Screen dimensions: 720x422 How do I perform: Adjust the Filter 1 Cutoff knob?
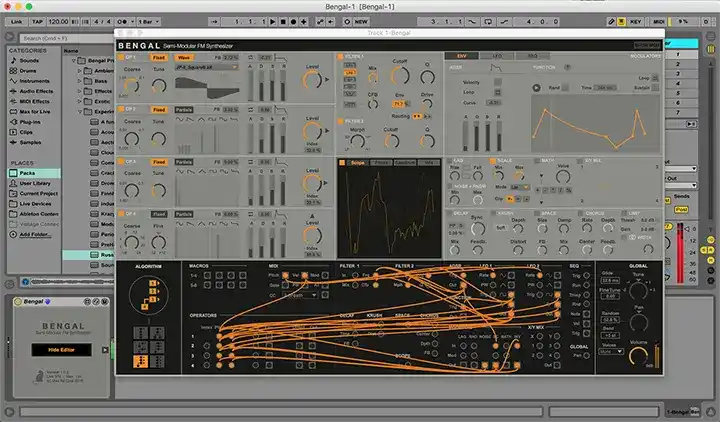click(x=400, y=75)
